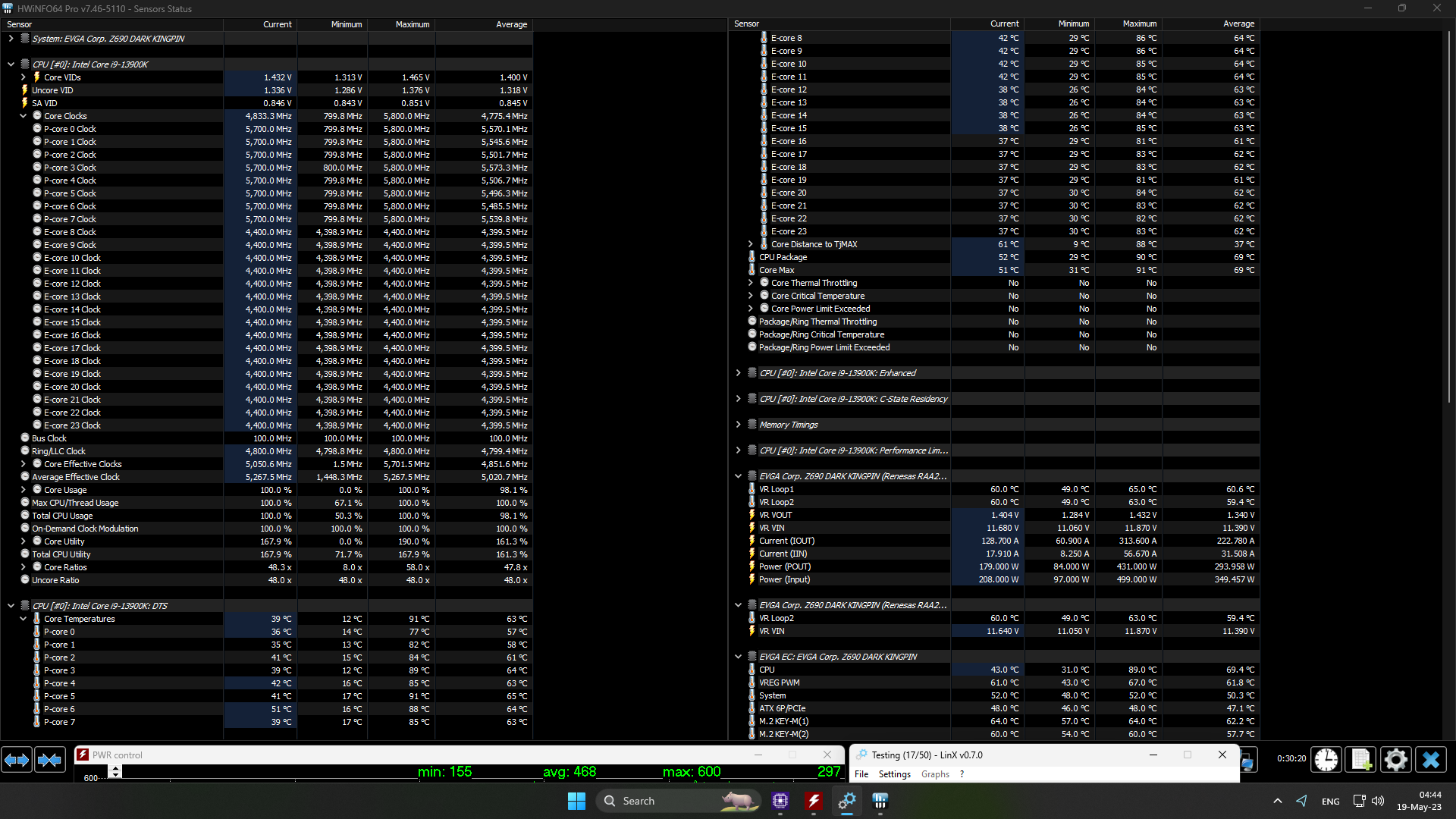Open the sensor settings gear icon
This screenshot has width=1456, height=819.
(1395, 759)
